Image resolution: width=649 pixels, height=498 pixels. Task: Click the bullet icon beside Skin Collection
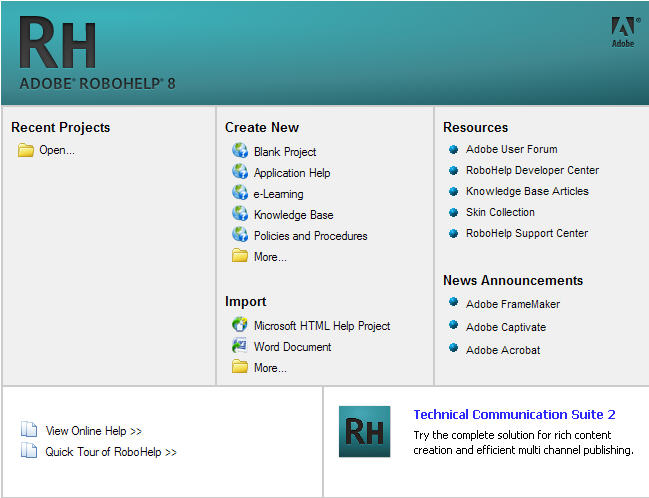pyautogui.click(x=454, y=213)
